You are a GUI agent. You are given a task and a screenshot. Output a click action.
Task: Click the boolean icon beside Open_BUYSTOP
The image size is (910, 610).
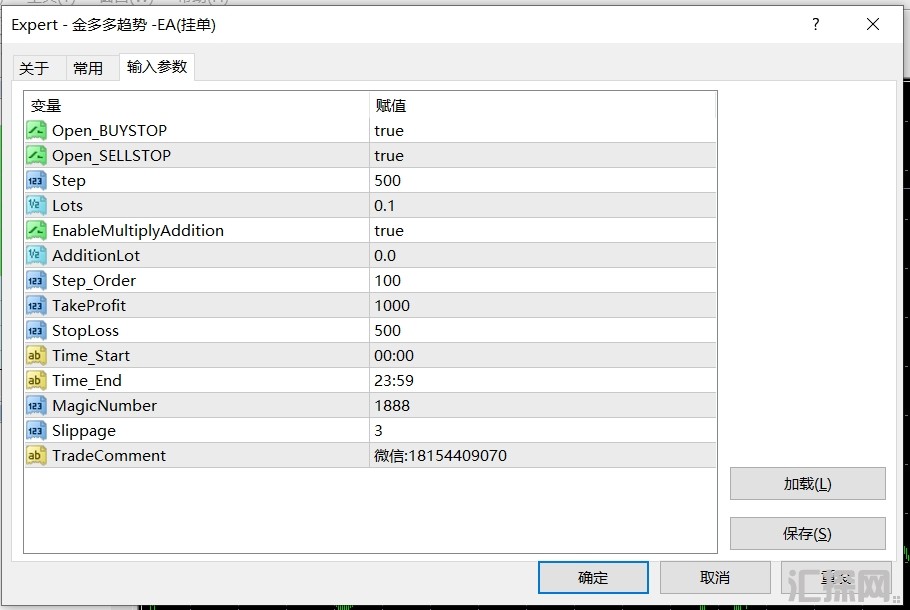click(36, 130)
